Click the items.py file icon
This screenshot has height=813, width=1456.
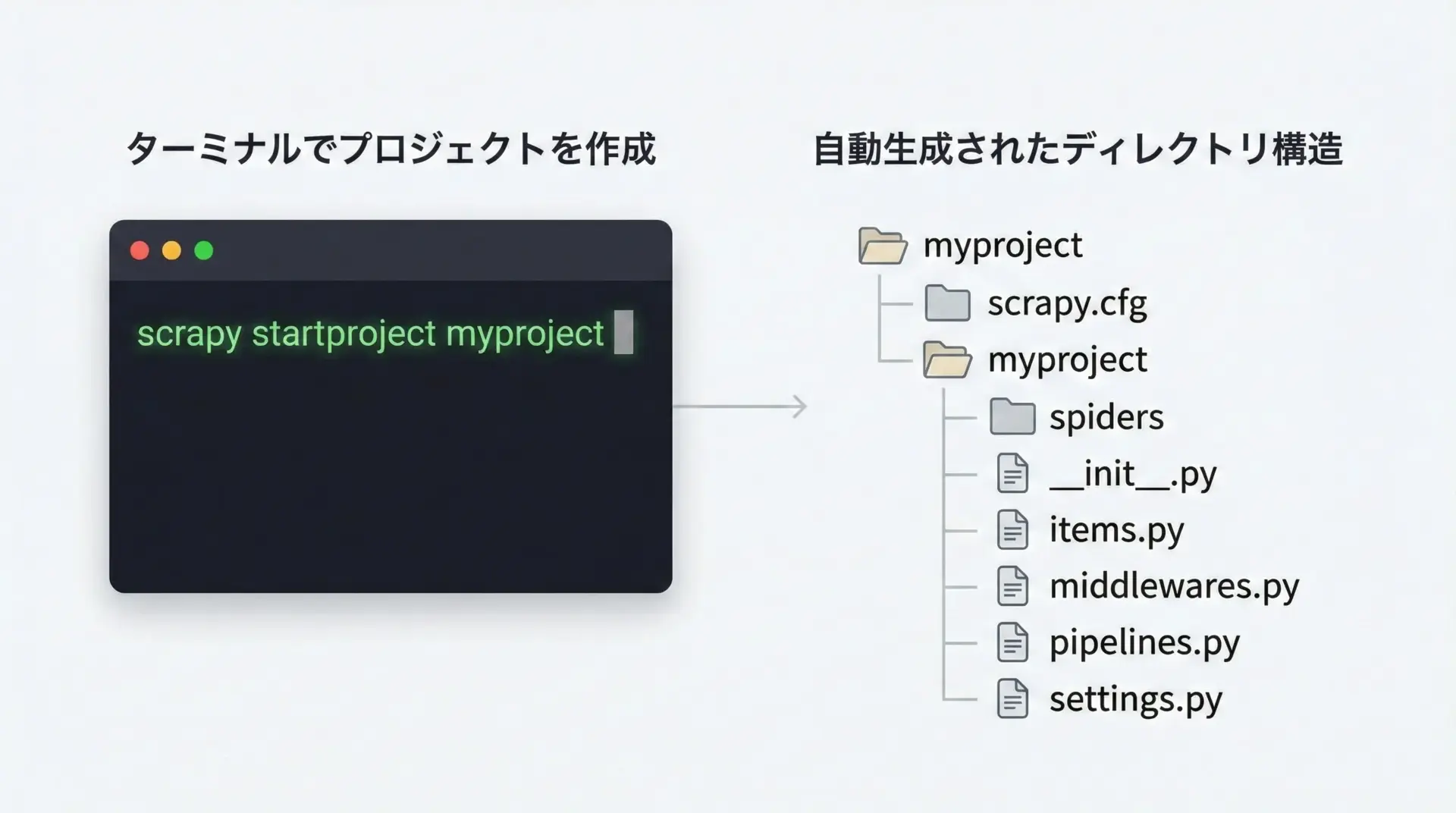(1012, 529)
